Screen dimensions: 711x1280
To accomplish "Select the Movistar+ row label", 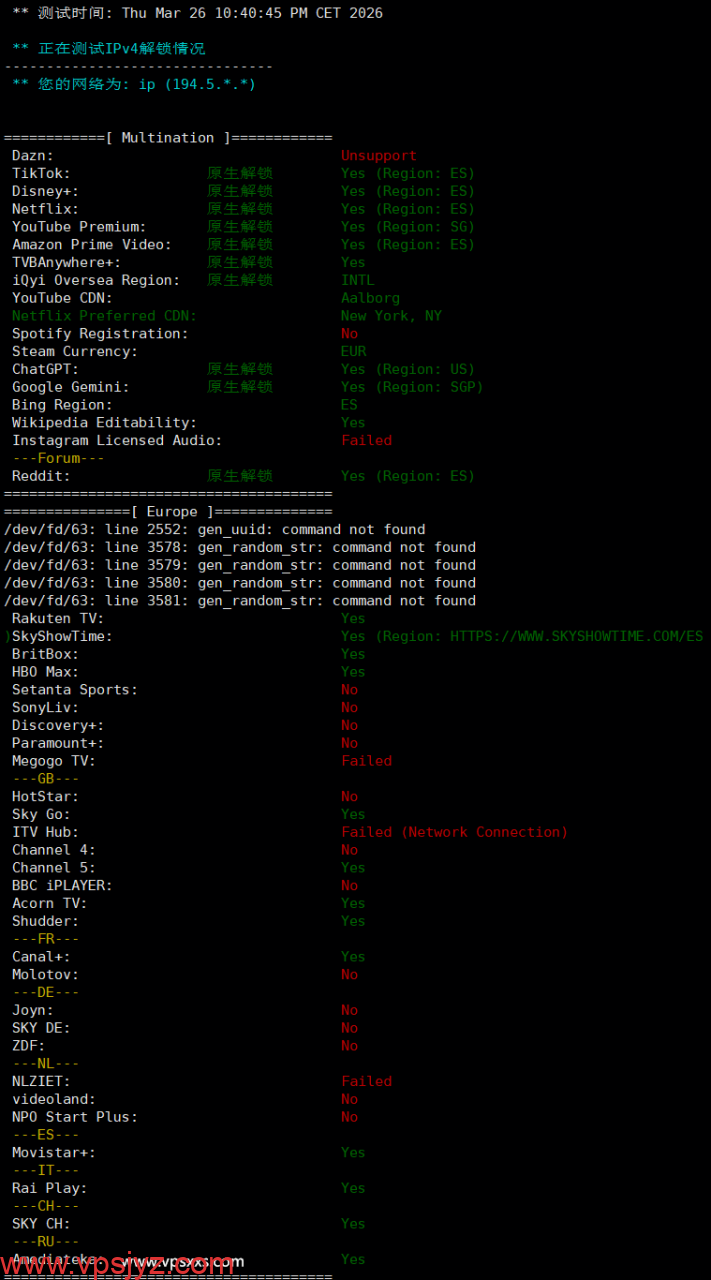I will point(54,1153).
